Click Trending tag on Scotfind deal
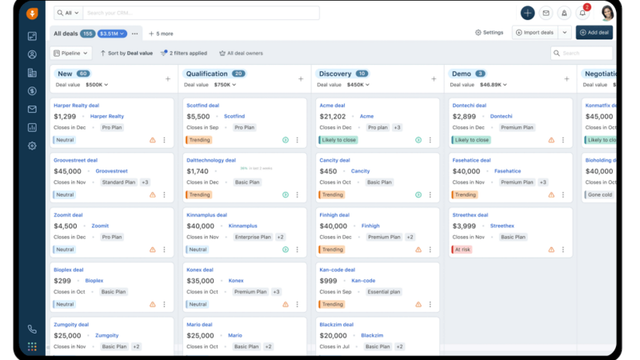 pos(198,140)
